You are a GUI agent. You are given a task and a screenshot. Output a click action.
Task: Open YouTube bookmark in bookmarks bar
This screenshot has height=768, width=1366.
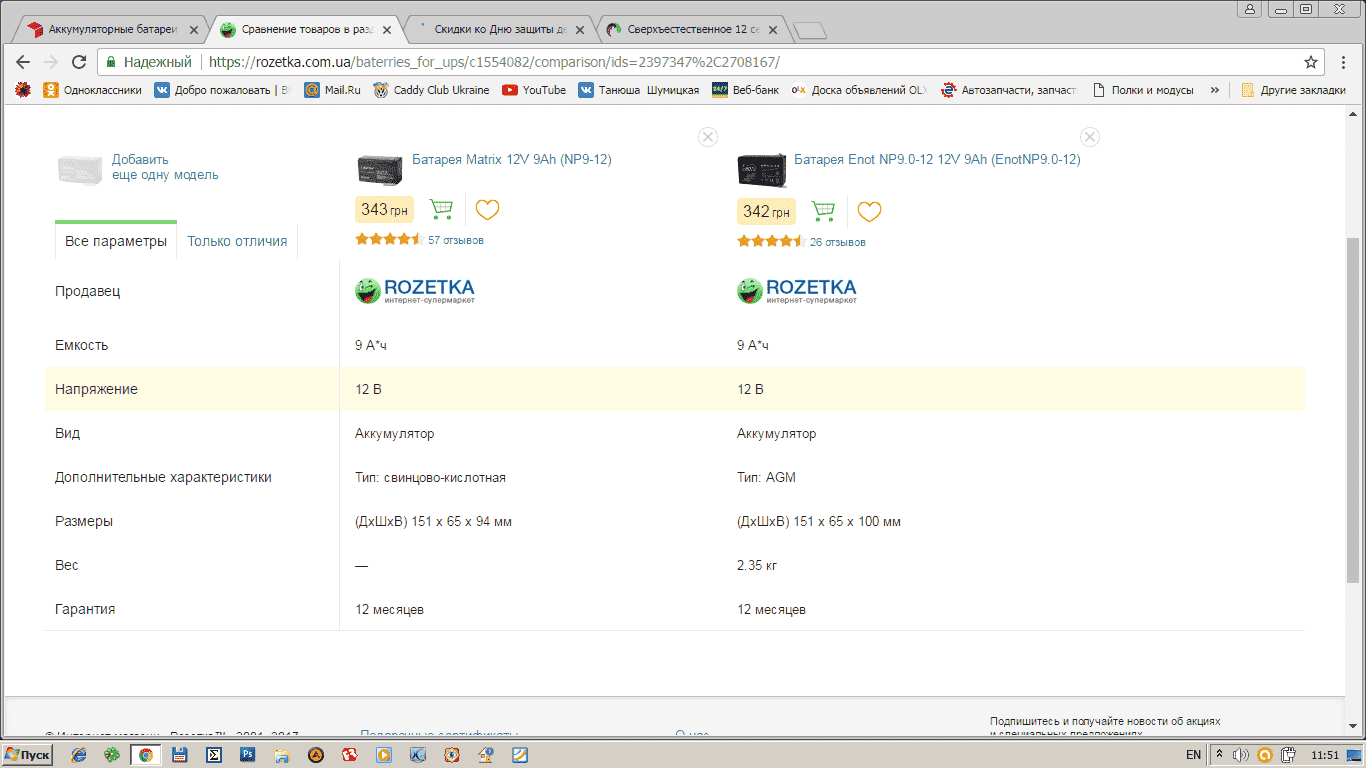coord(534,90)
